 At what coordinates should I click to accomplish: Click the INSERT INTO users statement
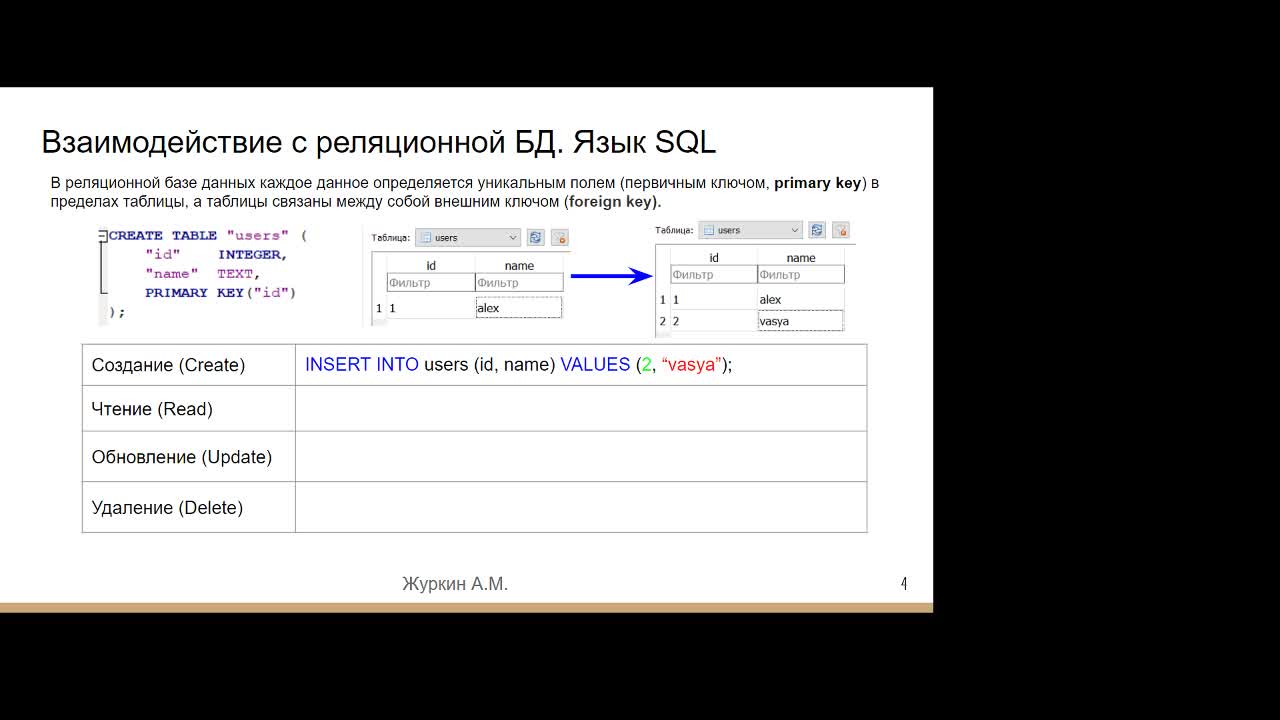click(519, 365)
